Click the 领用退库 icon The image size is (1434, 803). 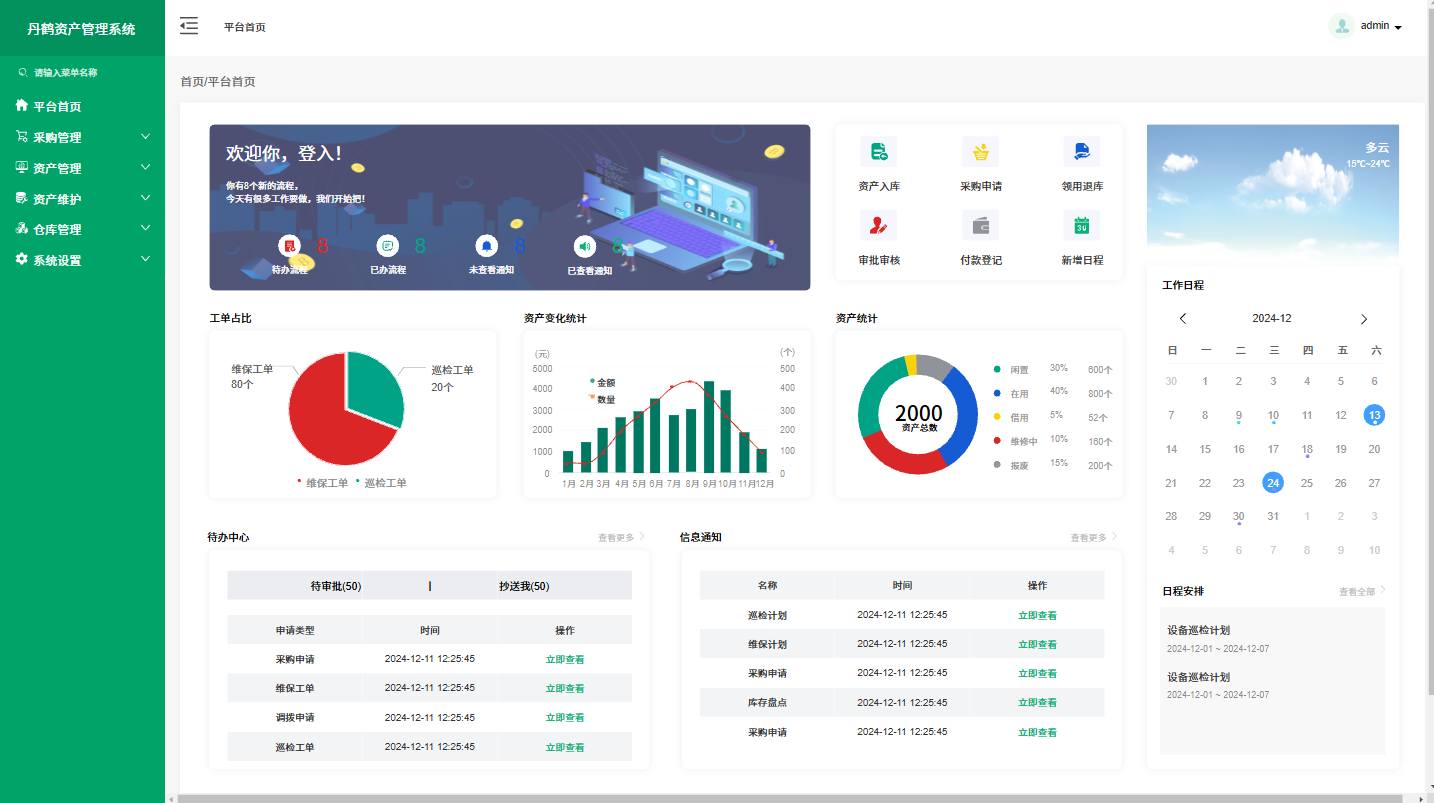point(1081,152)
